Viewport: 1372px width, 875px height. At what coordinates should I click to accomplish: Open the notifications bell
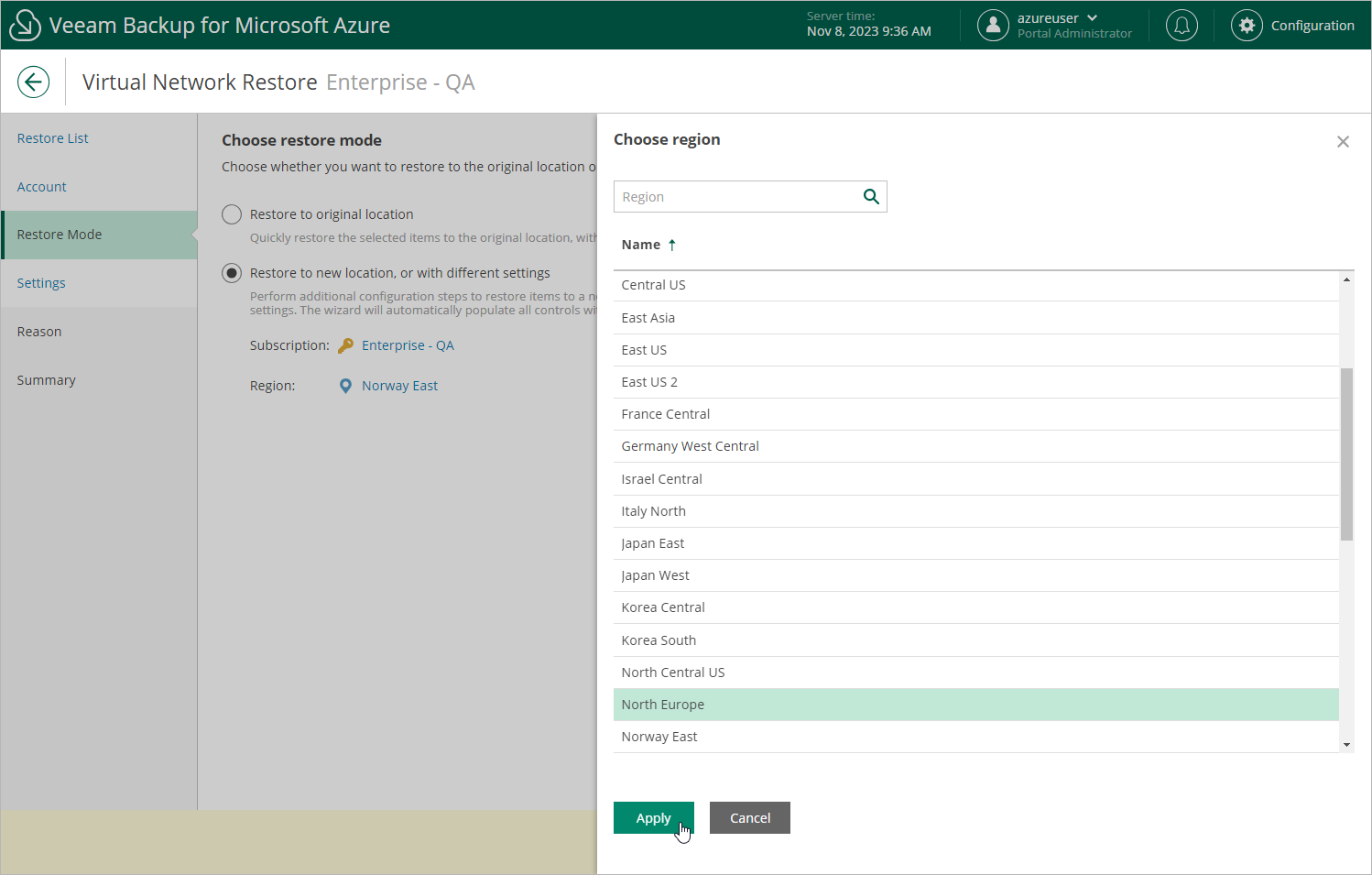point(1181,26)
